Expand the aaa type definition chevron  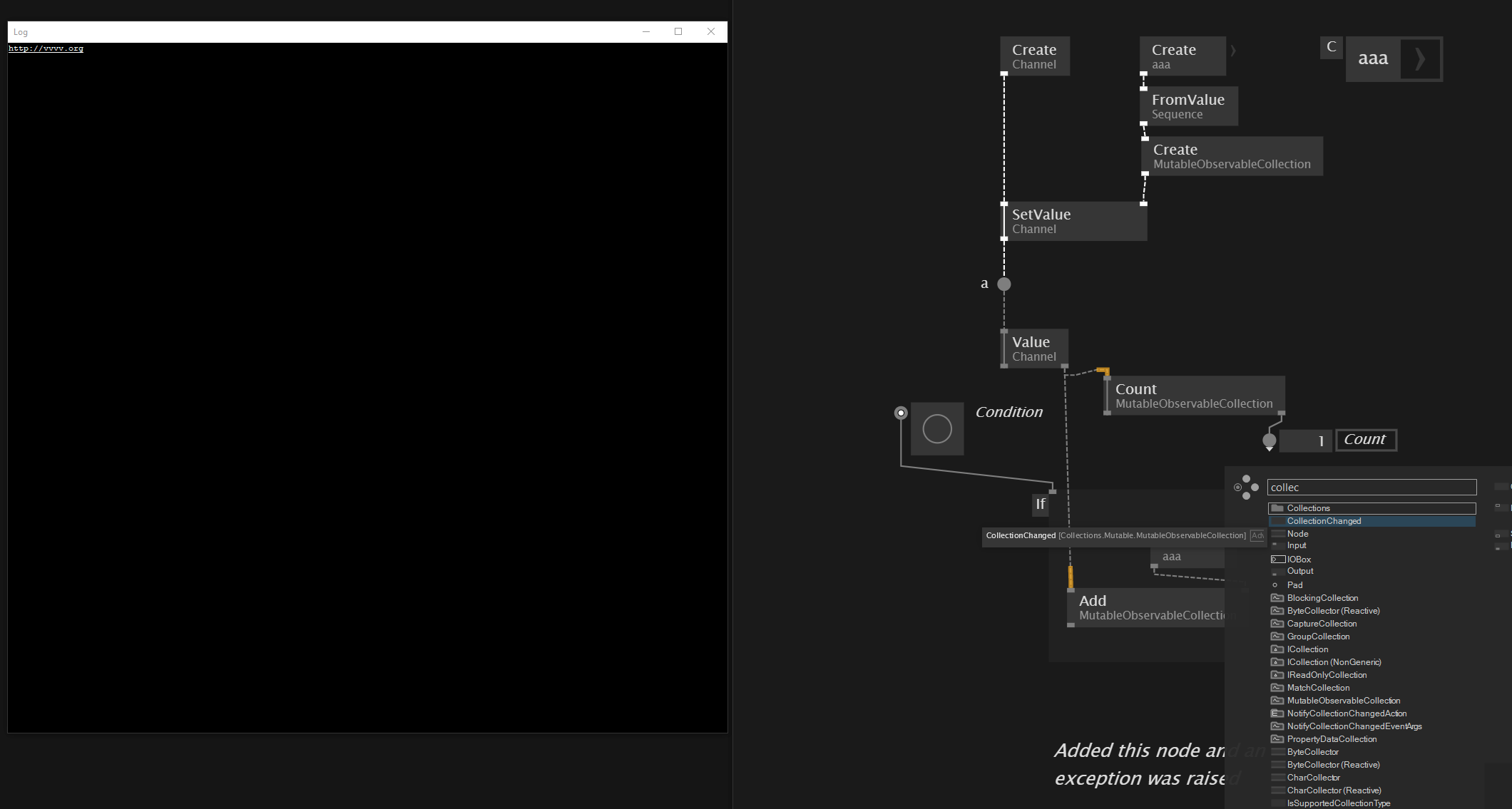[x=1419, y=58]
